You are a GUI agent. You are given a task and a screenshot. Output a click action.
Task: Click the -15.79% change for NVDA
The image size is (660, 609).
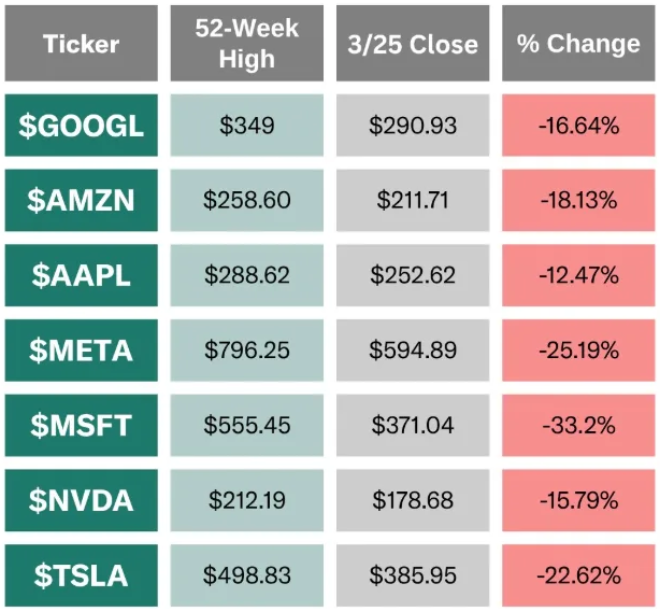(579, 500)
